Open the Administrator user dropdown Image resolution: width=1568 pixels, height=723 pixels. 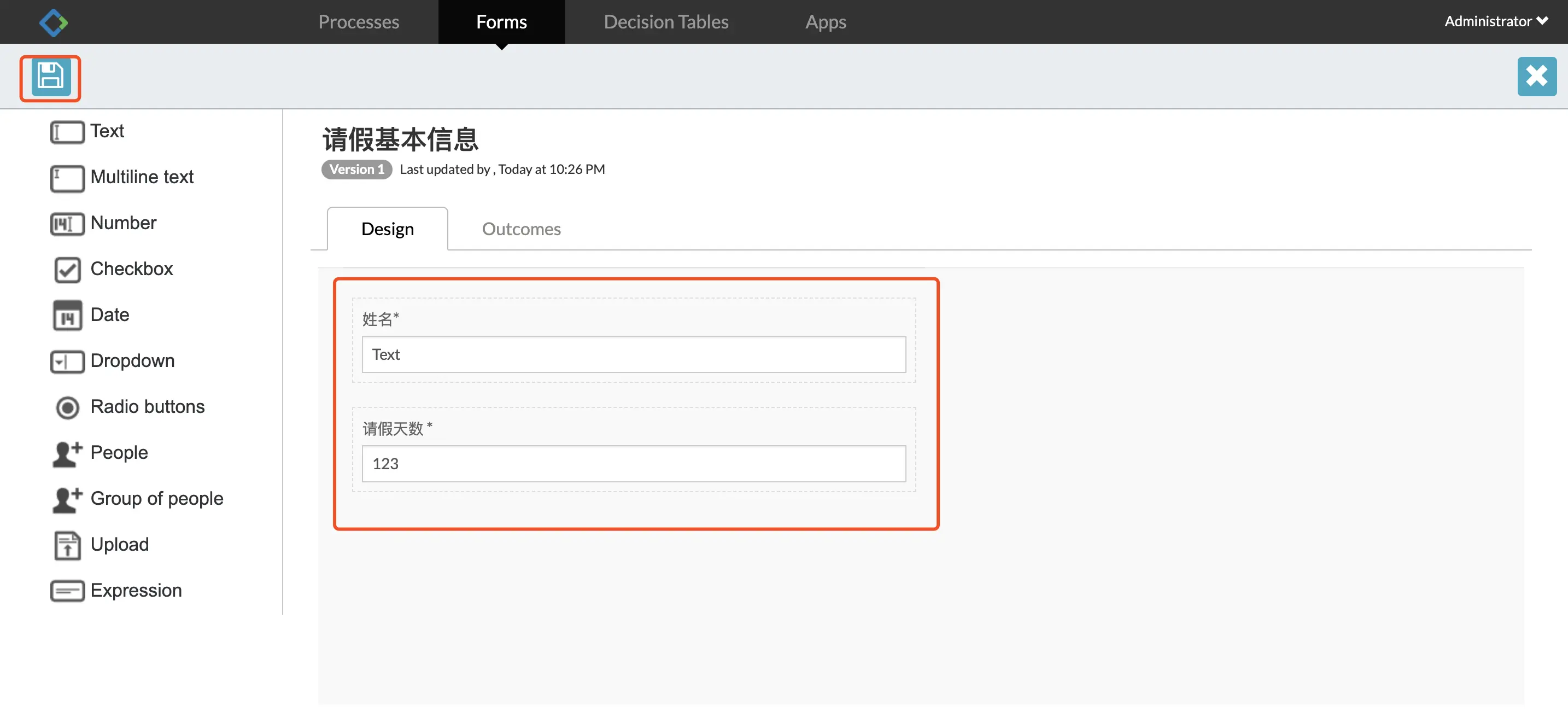(1496, 21)
